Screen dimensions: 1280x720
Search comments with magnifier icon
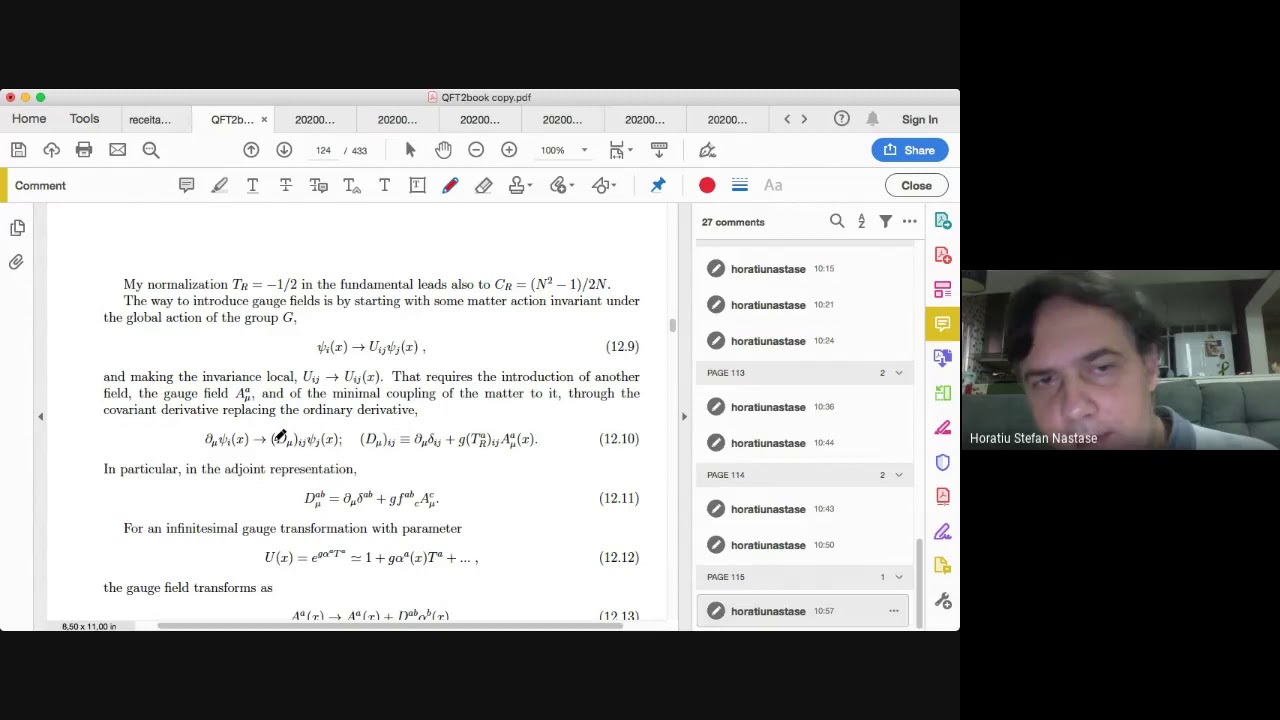point(837,221)
